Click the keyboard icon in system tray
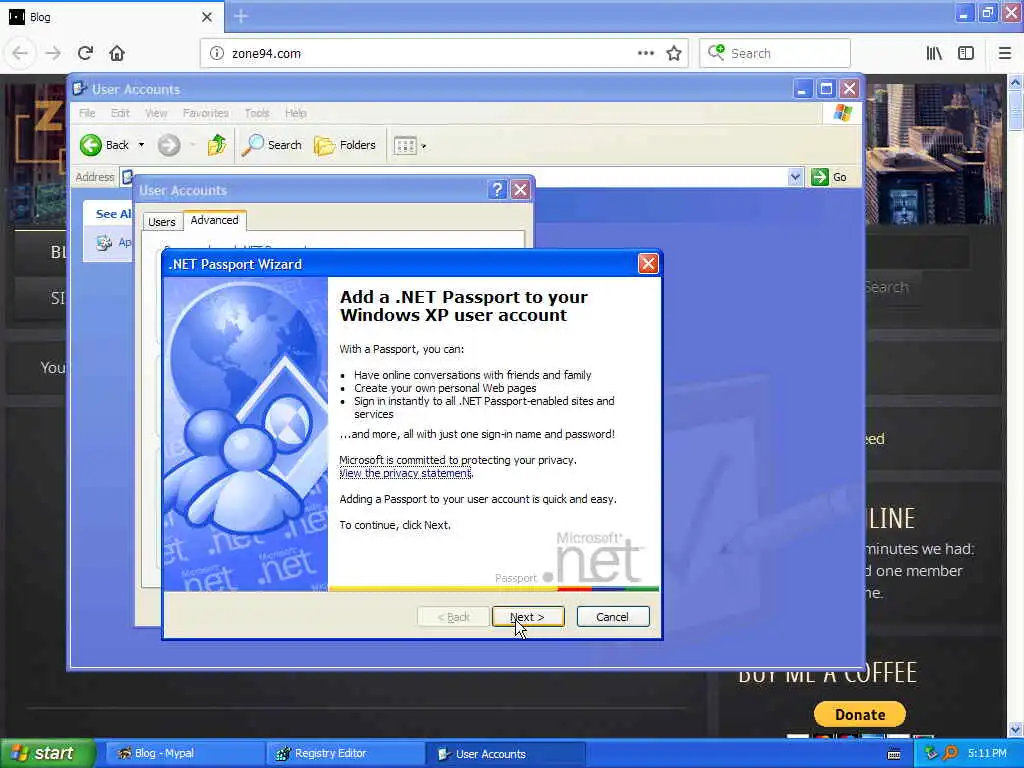 (x=894, y=754)
